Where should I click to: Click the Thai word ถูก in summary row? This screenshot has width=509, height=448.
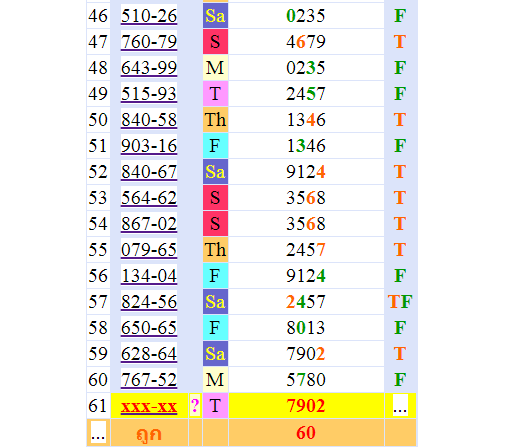[149, 434]
